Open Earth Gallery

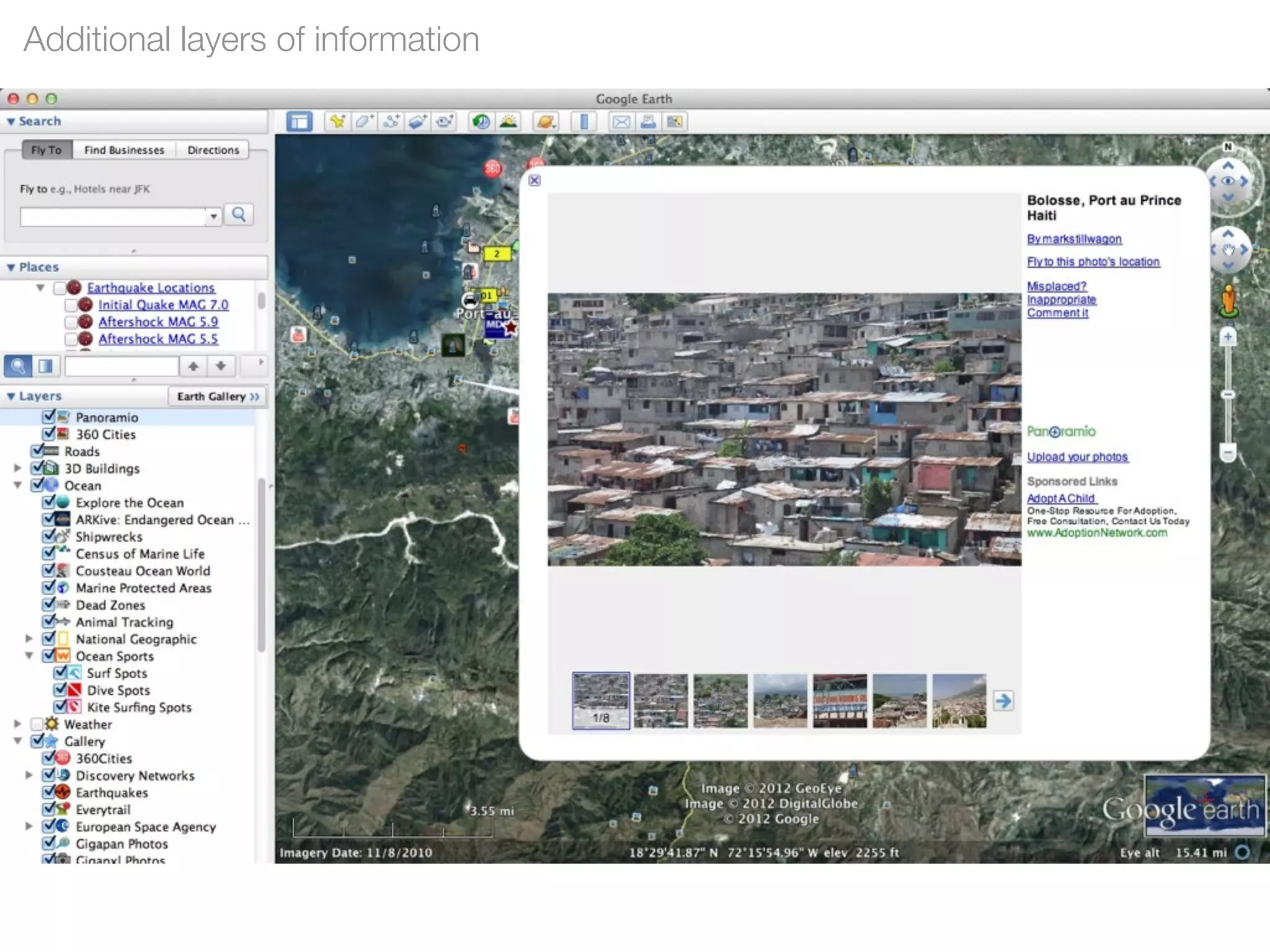point(218,397)
